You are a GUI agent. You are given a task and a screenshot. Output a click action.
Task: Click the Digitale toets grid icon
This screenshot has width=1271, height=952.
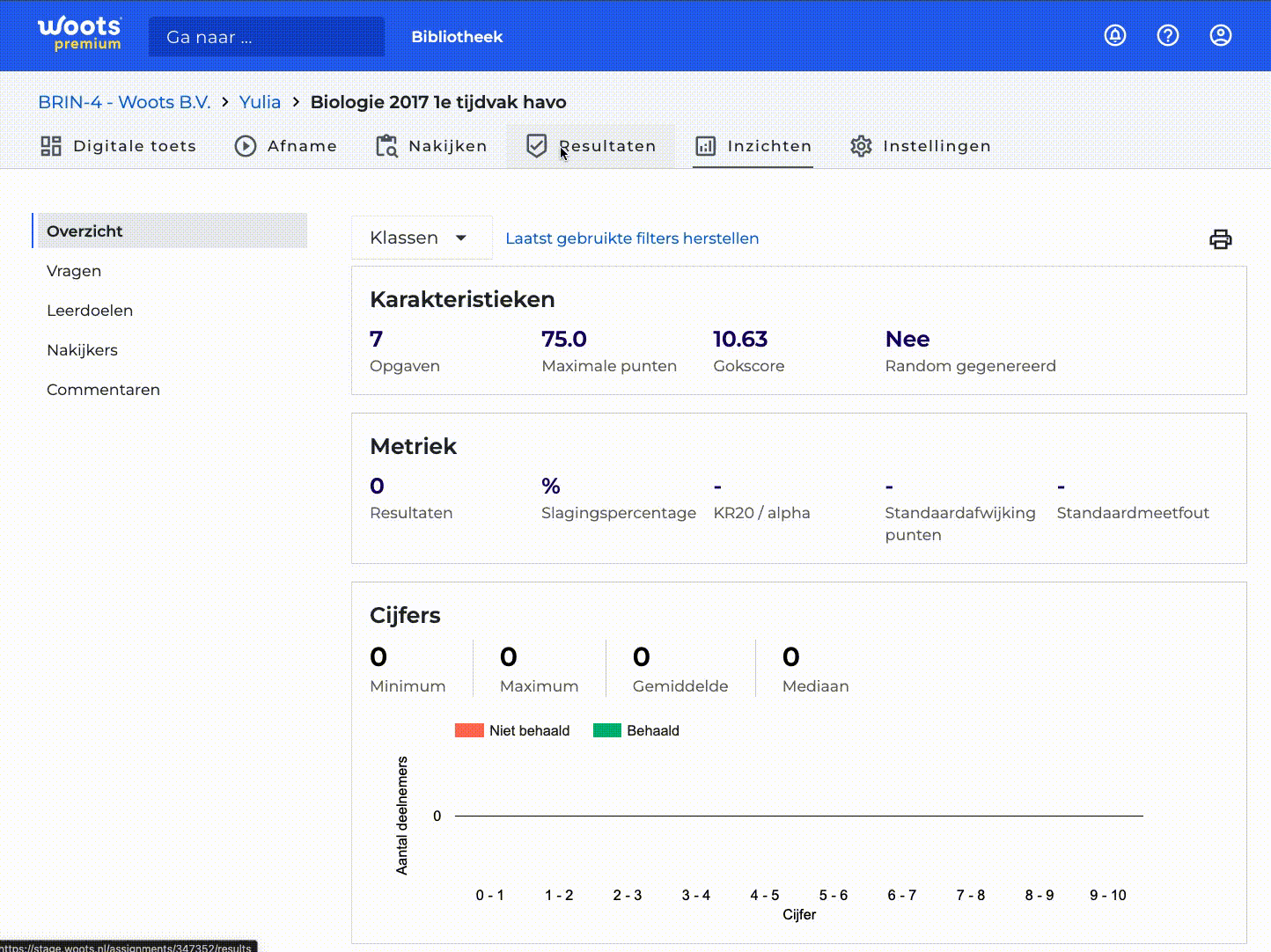point(51,146)
